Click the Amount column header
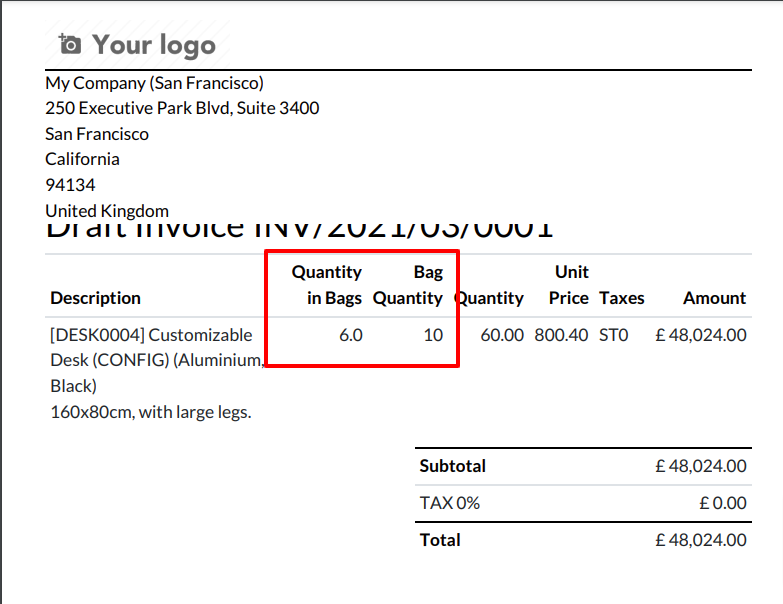 point(715,298)
